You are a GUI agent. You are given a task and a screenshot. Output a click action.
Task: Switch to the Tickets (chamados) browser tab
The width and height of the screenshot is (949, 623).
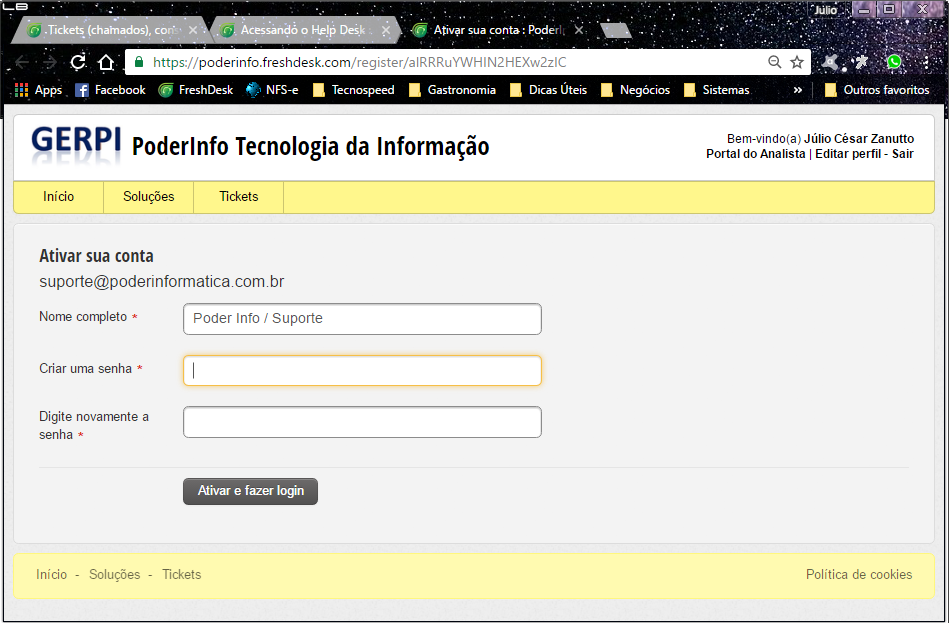pos(112,30)
